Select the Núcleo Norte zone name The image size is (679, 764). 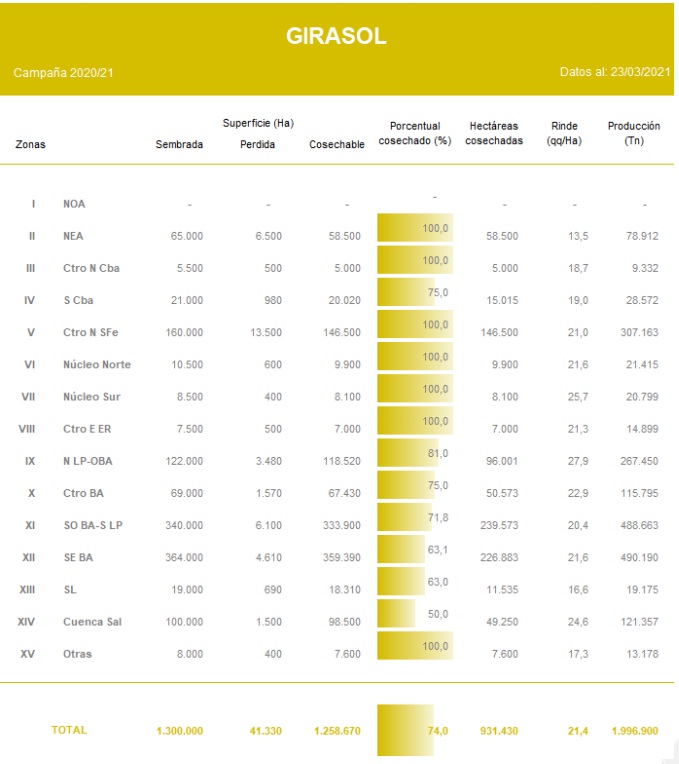click(x=97, y=365)
